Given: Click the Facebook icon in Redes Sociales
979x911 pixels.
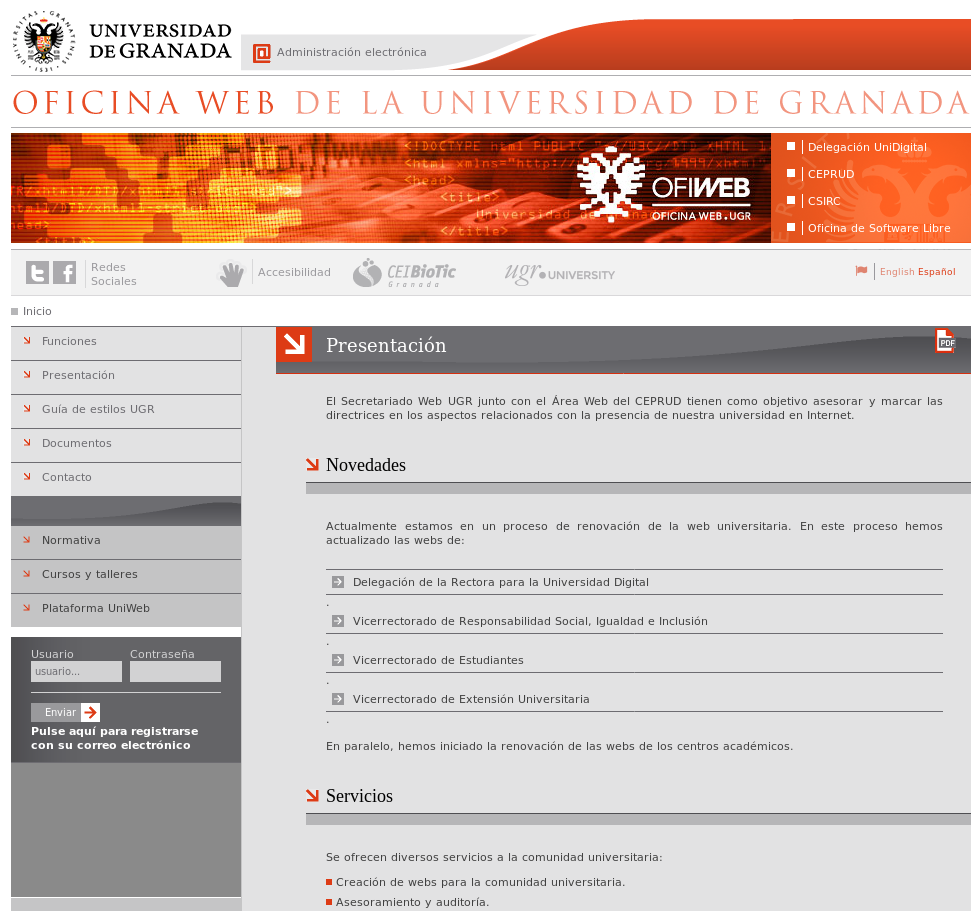Looking at the screenshot, I should coord(64,272).
